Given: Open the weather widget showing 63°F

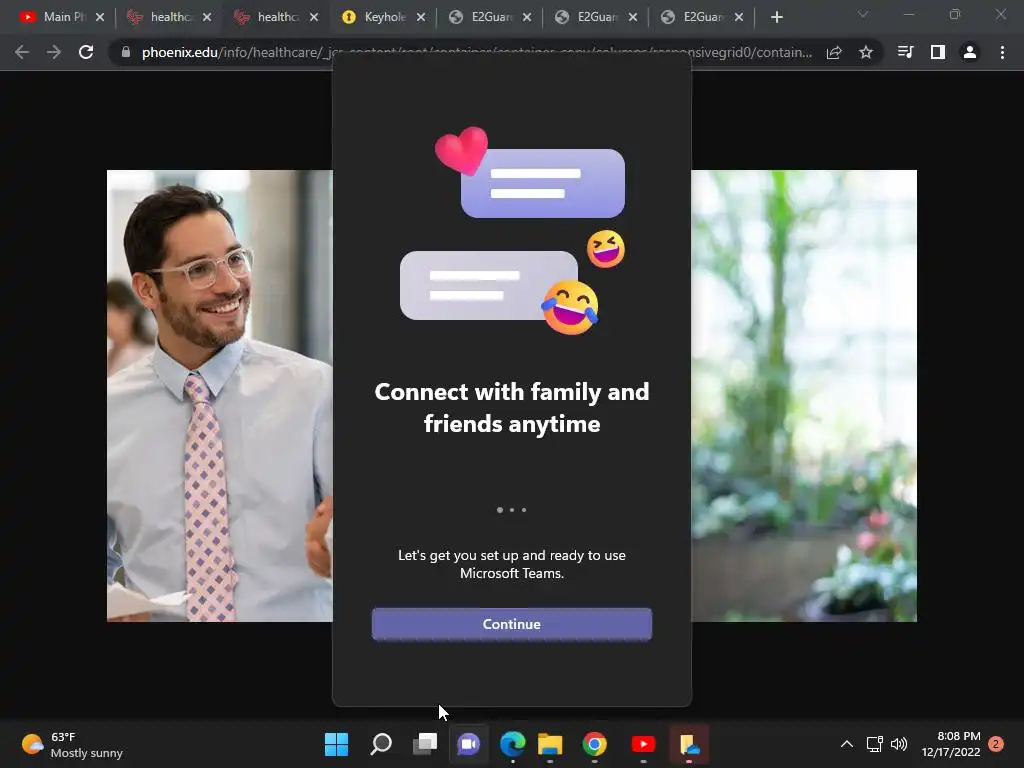Looking at the screenshot, I should (72, 744).
